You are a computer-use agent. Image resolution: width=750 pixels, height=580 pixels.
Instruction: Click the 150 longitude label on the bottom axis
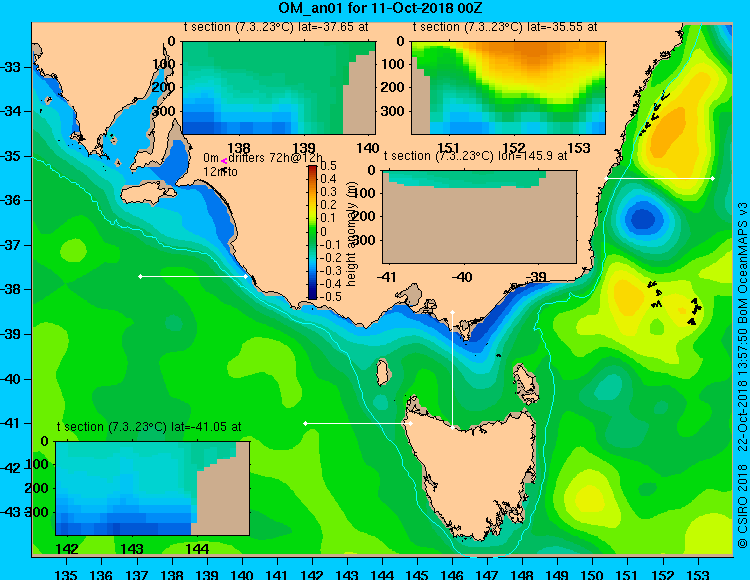[592, 576]
